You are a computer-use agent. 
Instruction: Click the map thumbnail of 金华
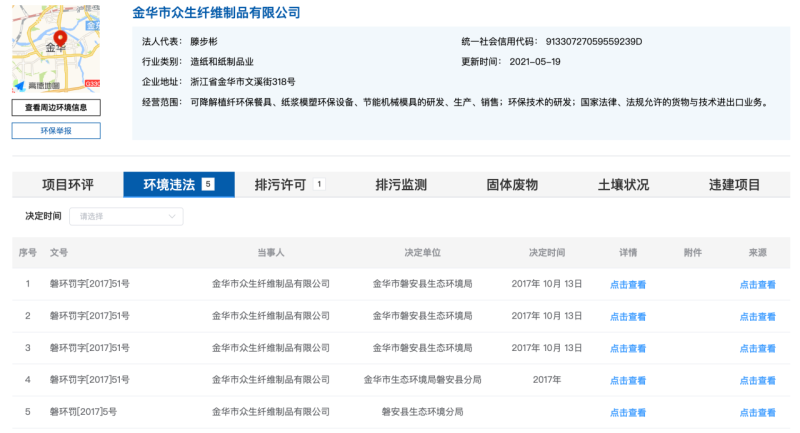point(56,48)
